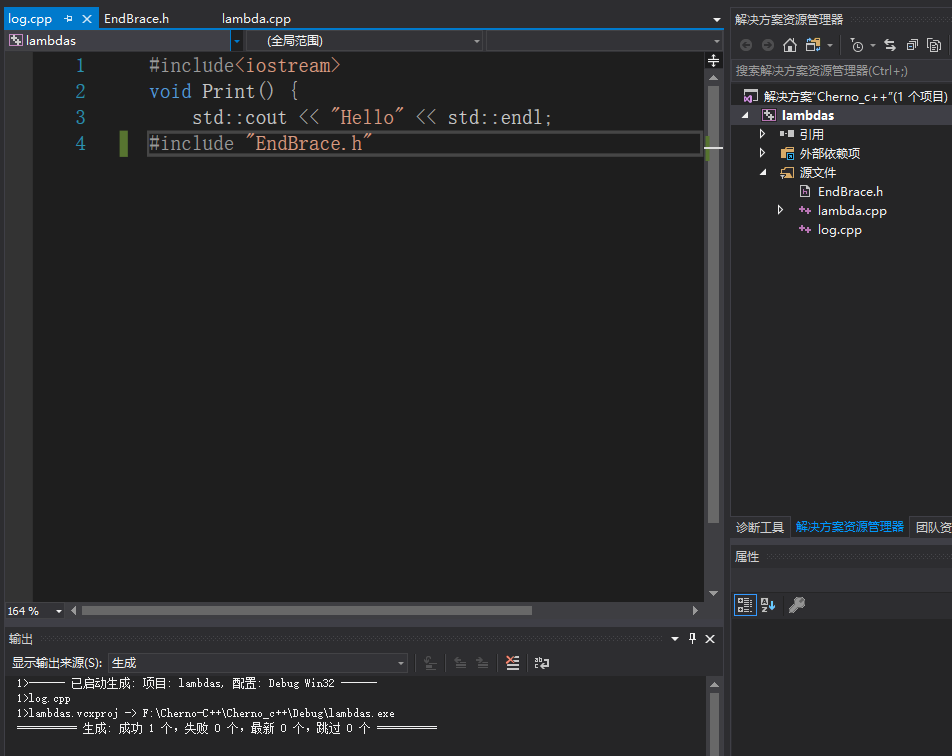The height and width of the screenshot is (756, 952).
Task: Toggle the pending changes filter clock icon
Action: click(x=856, y=45)
